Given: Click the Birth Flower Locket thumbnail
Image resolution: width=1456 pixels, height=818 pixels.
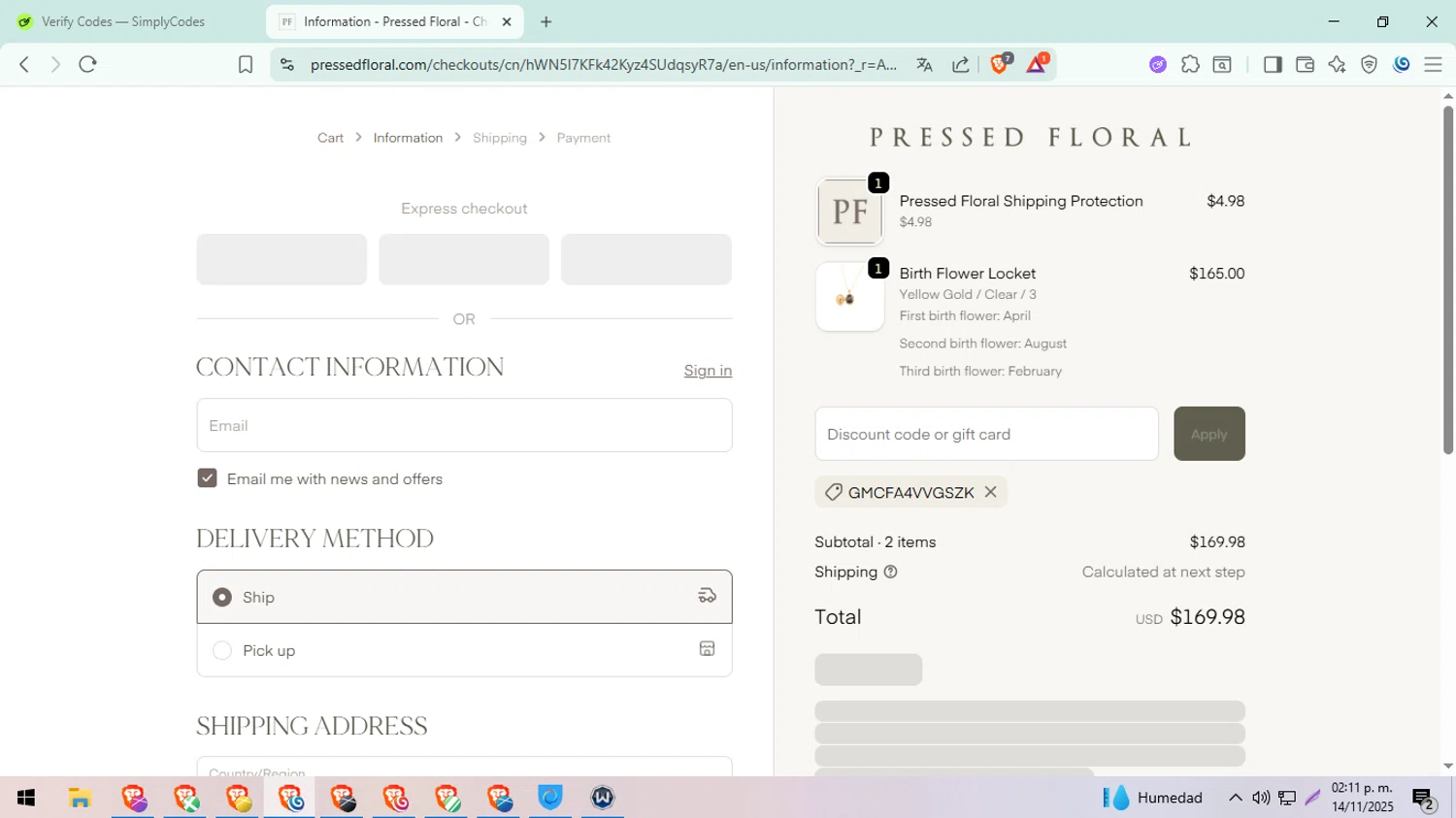Looking at the screenshot, I should [849, 297].
